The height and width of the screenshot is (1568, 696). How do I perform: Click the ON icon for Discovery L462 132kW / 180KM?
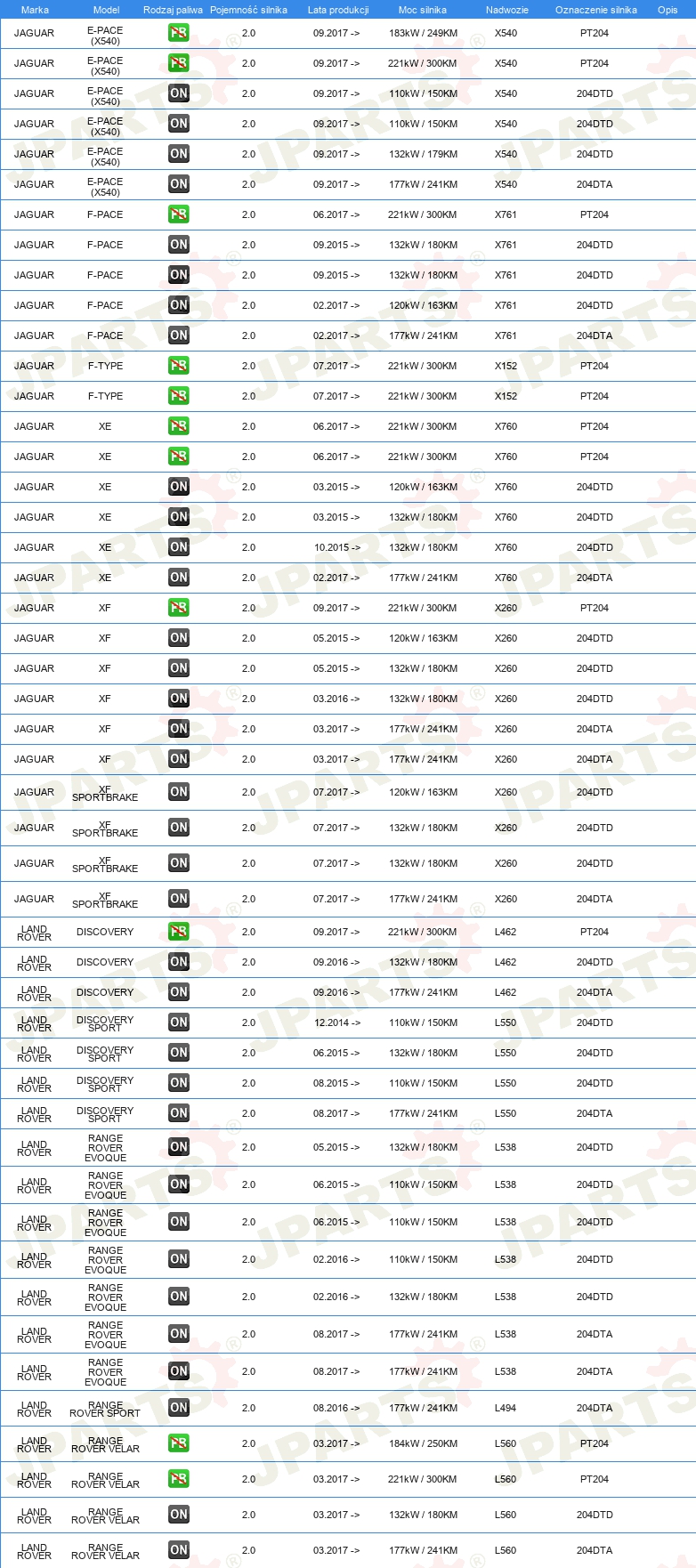point(179,962)
